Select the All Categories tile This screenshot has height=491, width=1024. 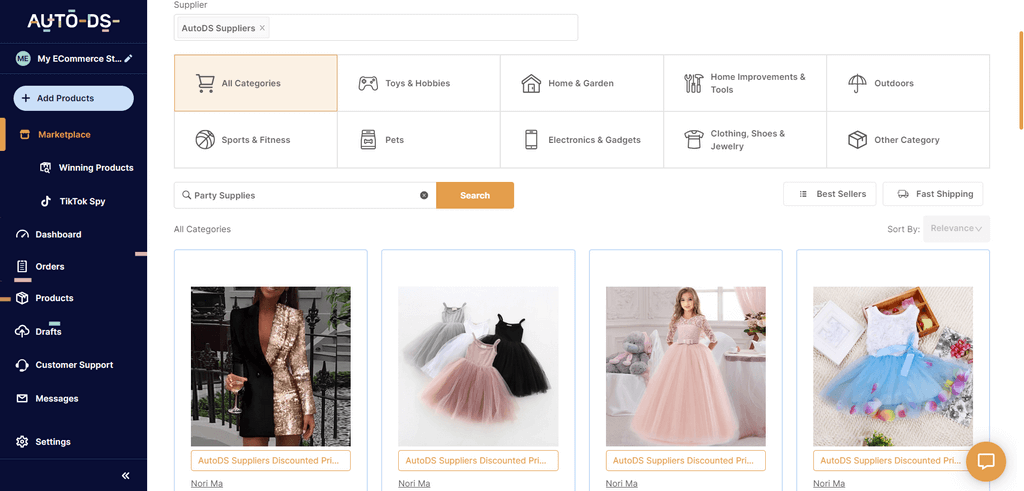255,83
